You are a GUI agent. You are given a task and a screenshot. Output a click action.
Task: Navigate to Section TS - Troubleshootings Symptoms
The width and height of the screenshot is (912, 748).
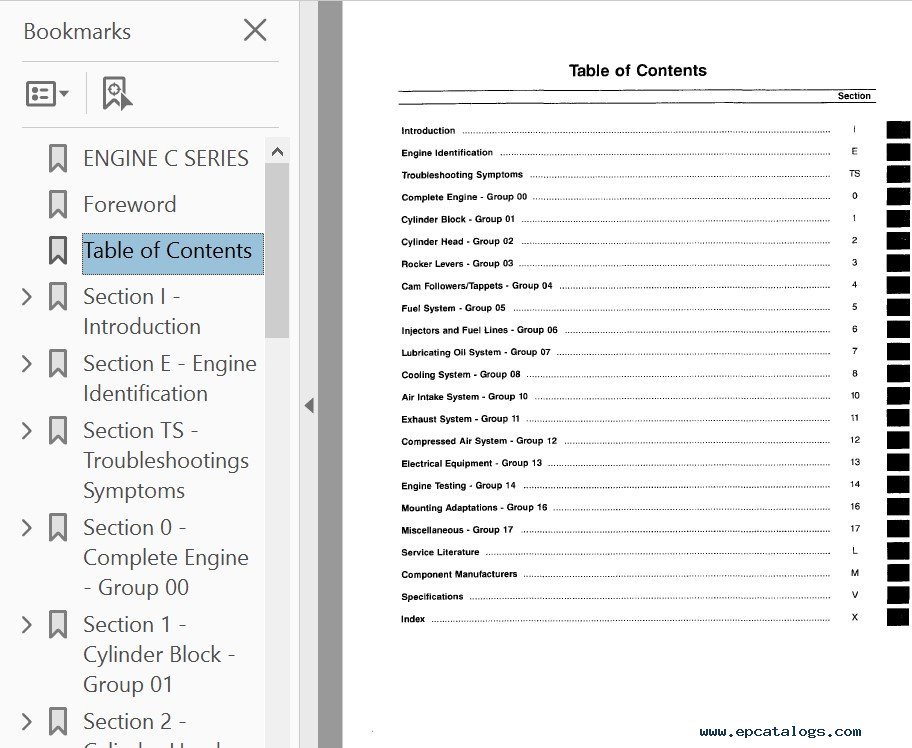[166, 460]
